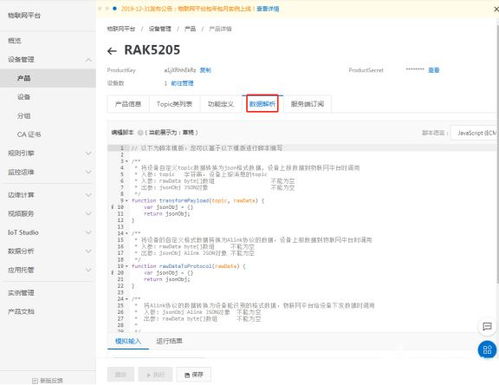Image resolution: width=499 pixels, height=385 pixels.
Task: Expand the 边缘计算 sidebar section
Action: point(48,195)
